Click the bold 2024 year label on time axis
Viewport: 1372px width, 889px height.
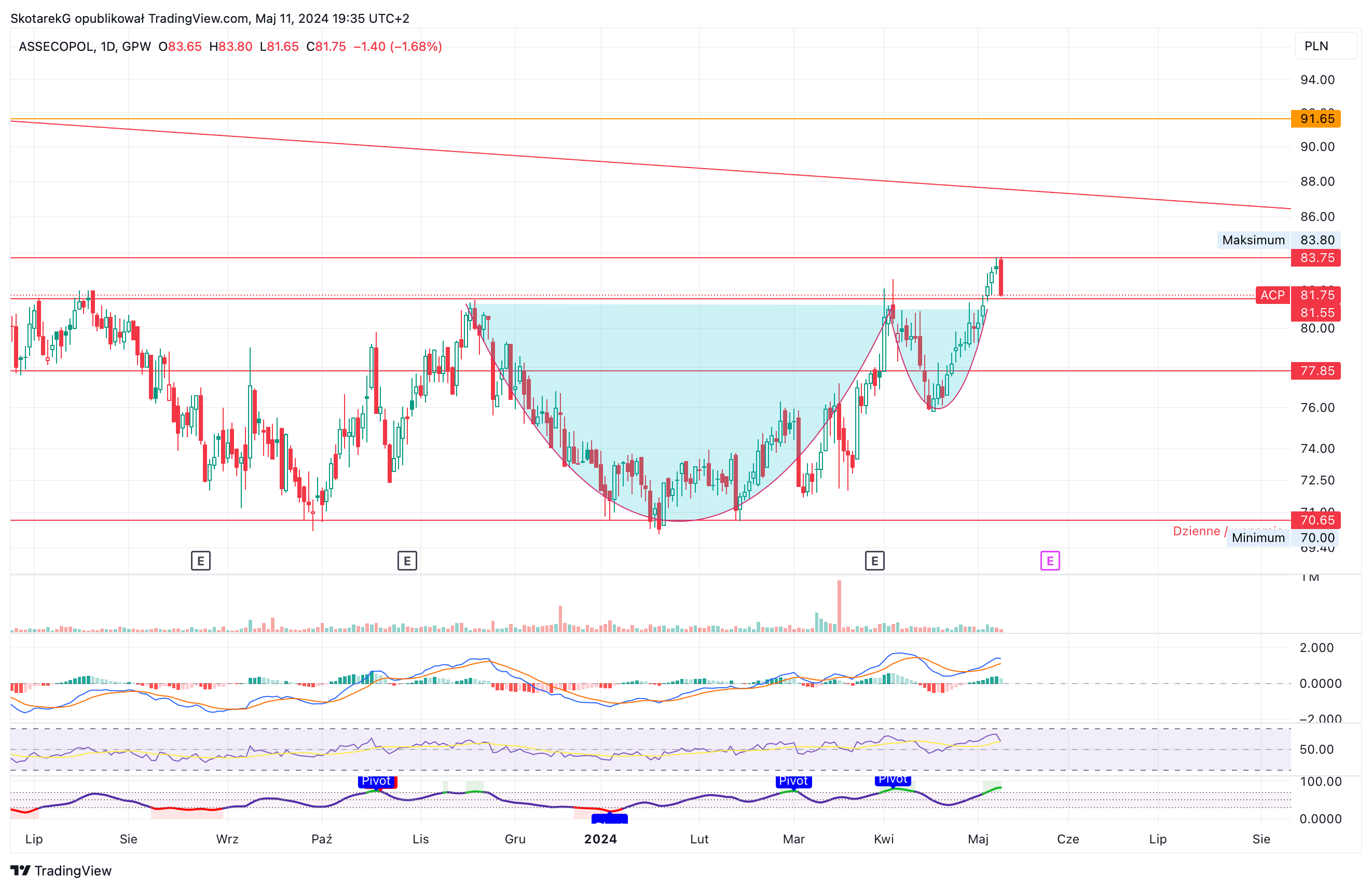pos(601,839)
